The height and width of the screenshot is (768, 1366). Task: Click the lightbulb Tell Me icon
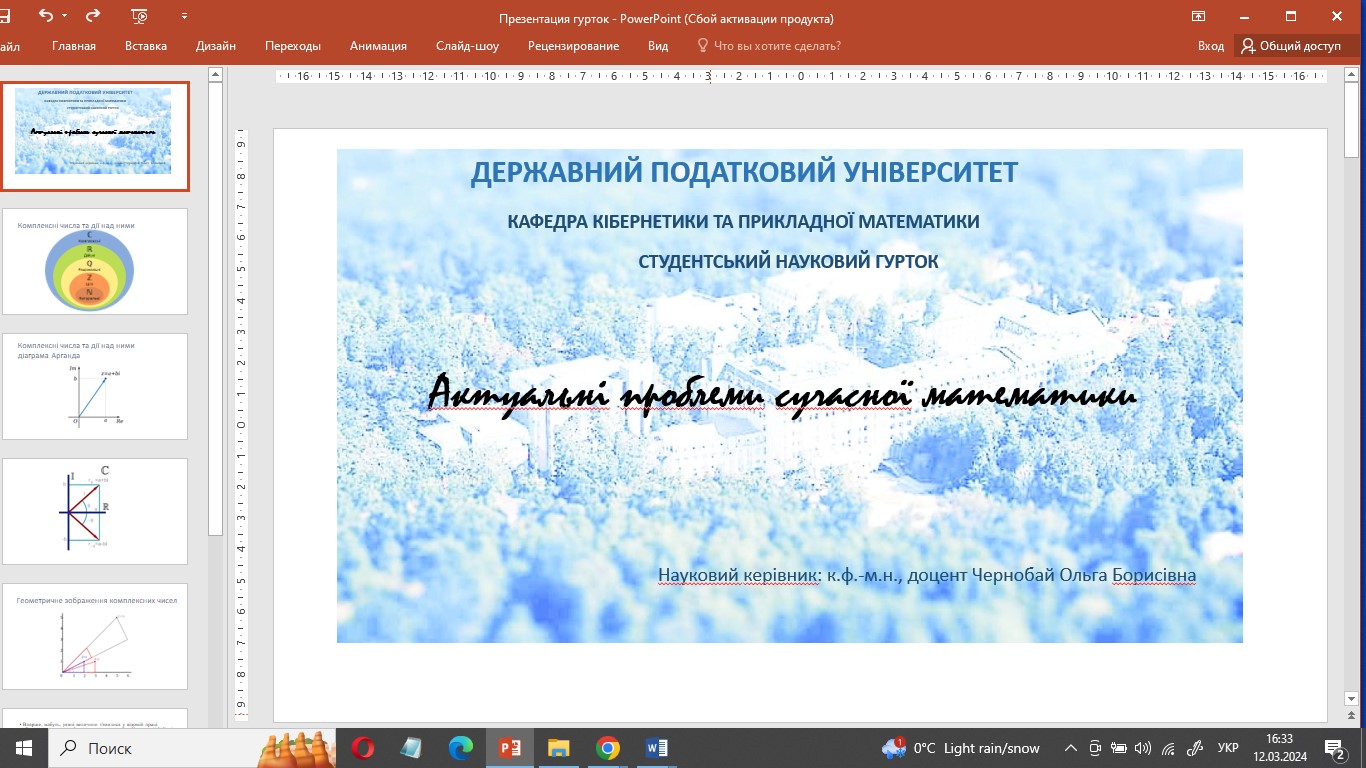702,46
